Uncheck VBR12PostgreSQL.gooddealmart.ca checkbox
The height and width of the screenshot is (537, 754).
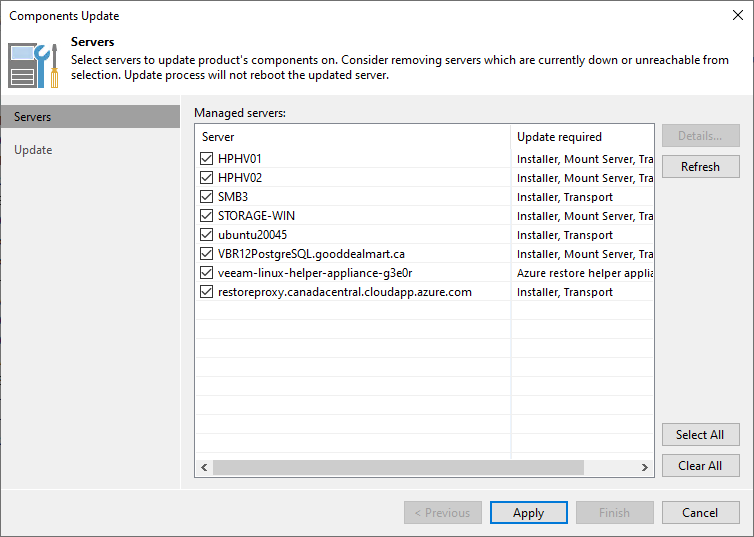207,254
